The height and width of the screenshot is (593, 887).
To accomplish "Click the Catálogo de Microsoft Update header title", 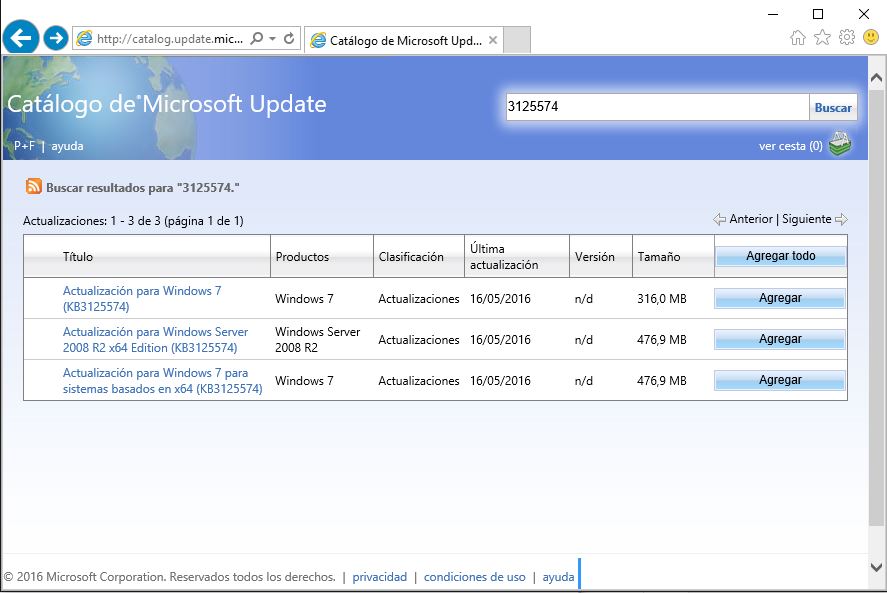I will point(166,104).
